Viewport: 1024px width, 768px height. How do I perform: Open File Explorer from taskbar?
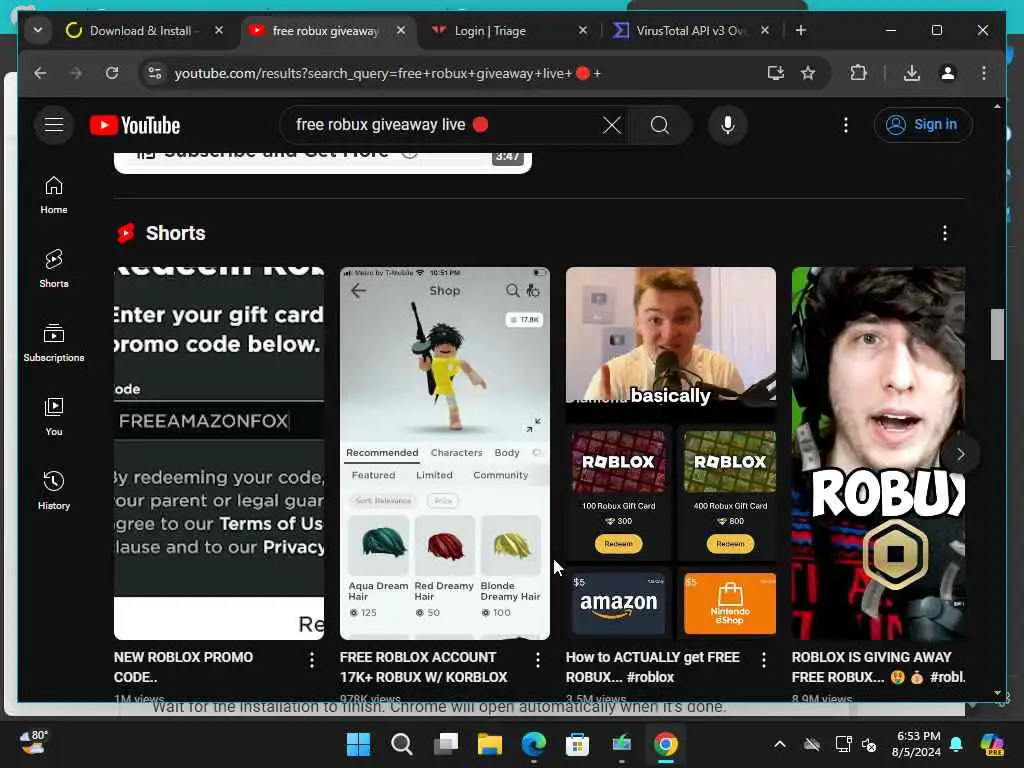tap(489, 744)
